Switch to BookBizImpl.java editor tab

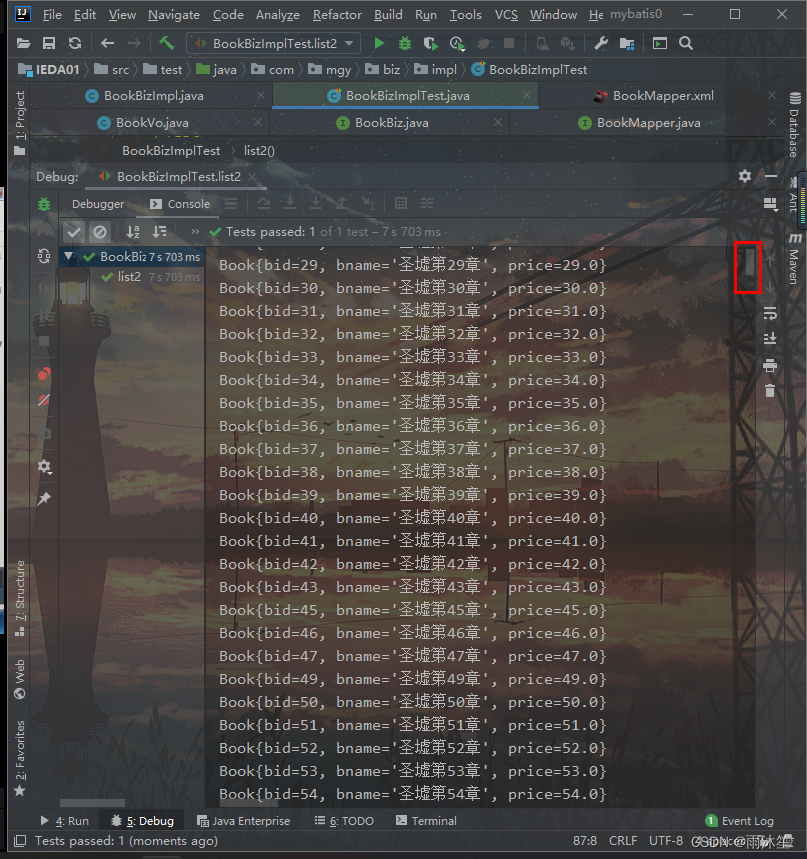tap(153, 96)
